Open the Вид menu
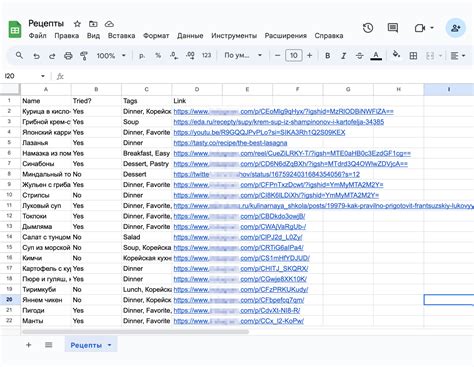 [93, 36]
